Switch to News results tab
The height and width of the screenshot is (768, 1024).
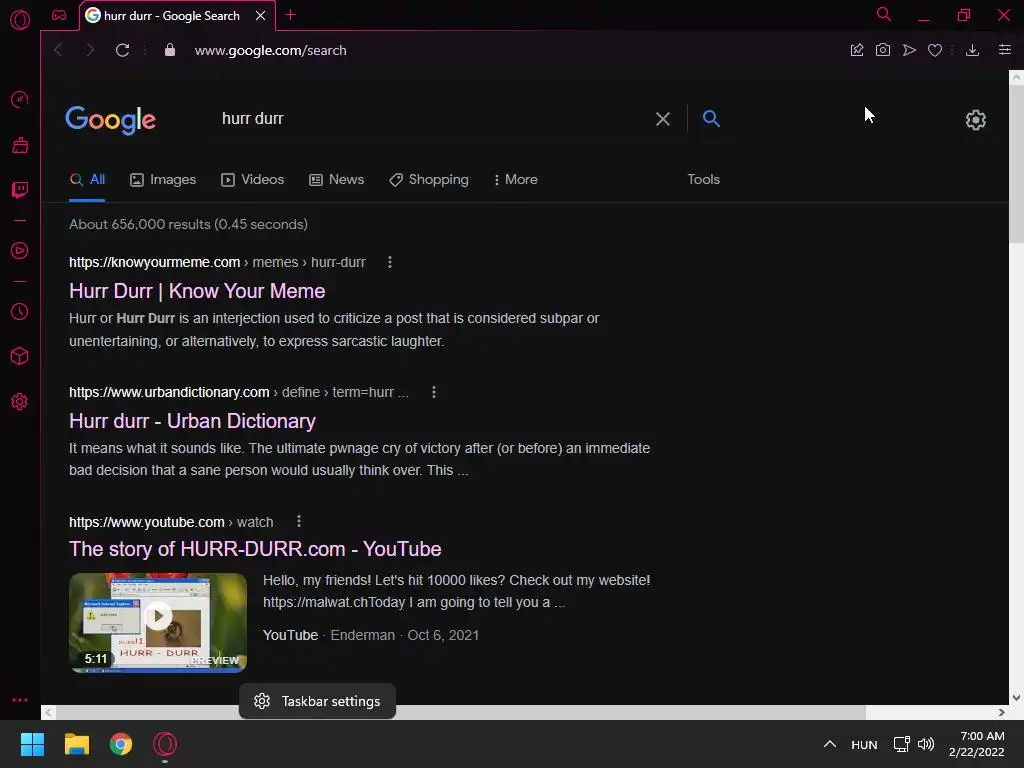(336, 180)
